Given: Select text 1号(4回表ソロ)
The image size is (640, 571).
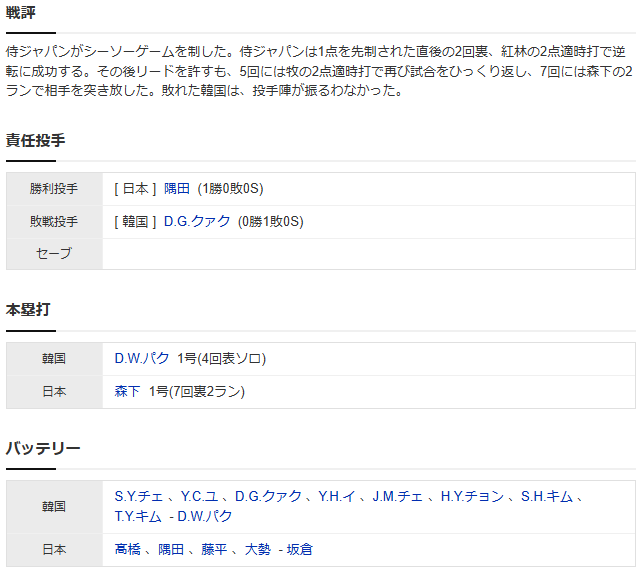Looking at the screenshot, I should point(222,358).
